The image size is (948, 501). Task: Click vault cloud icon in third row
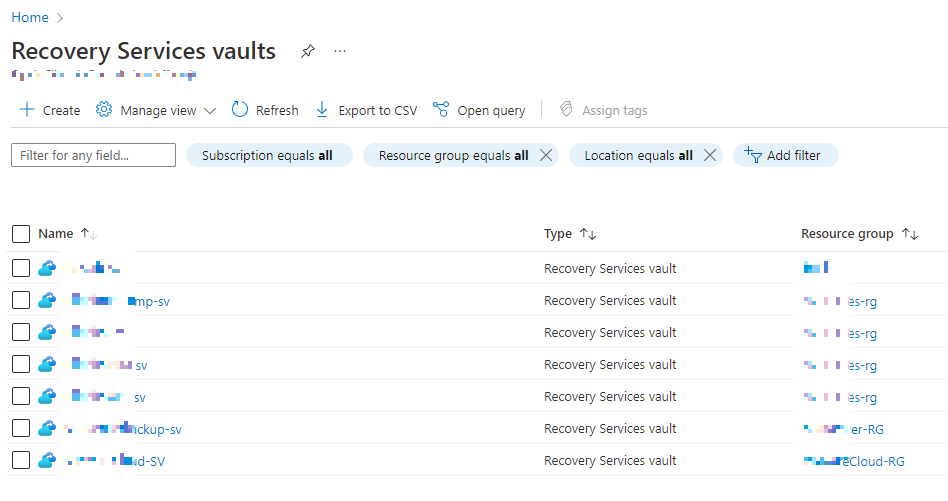coord(47,332)
